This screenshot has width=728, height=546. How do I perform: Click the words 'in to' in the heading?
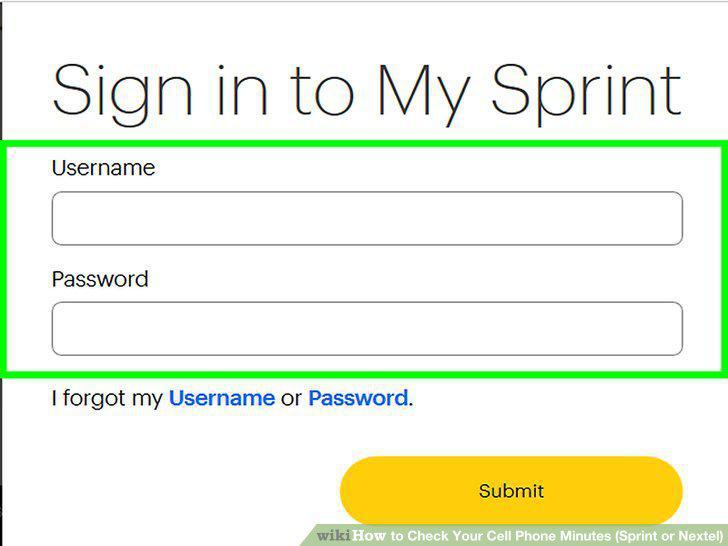(x=286, y=91)
